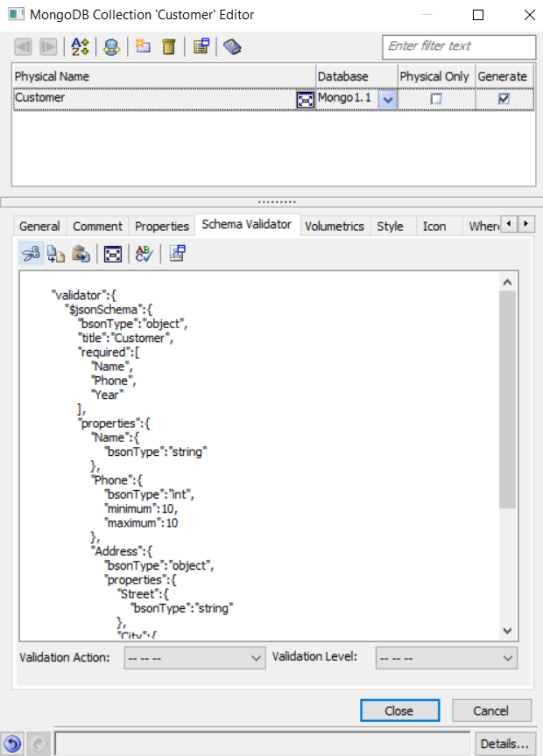Click the expand icon in Customer name cell
The height and width of the screenshot is (756, 543).
[x=305, y=100]
